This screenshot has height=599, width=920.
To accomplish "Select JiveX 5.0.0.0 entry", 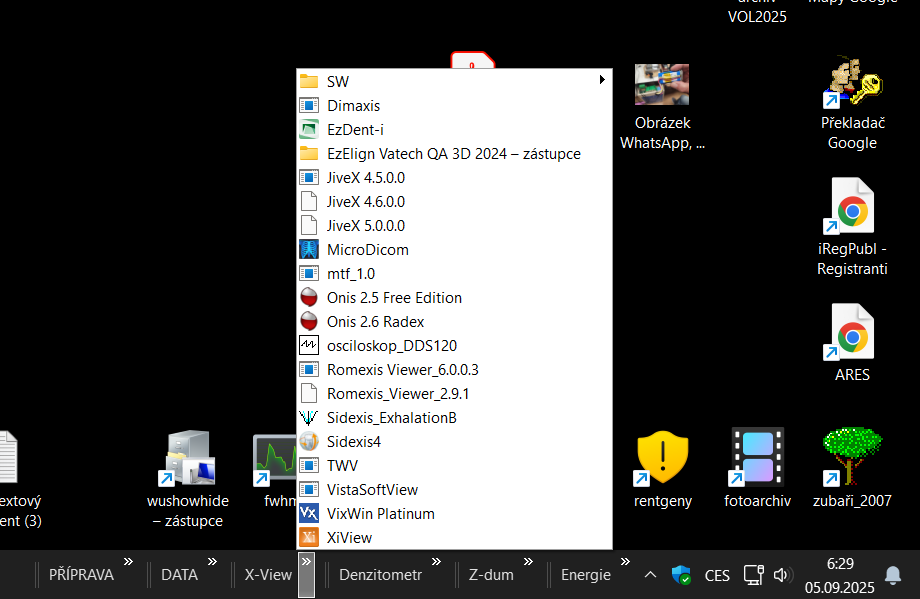I will (x=454, y=226).
